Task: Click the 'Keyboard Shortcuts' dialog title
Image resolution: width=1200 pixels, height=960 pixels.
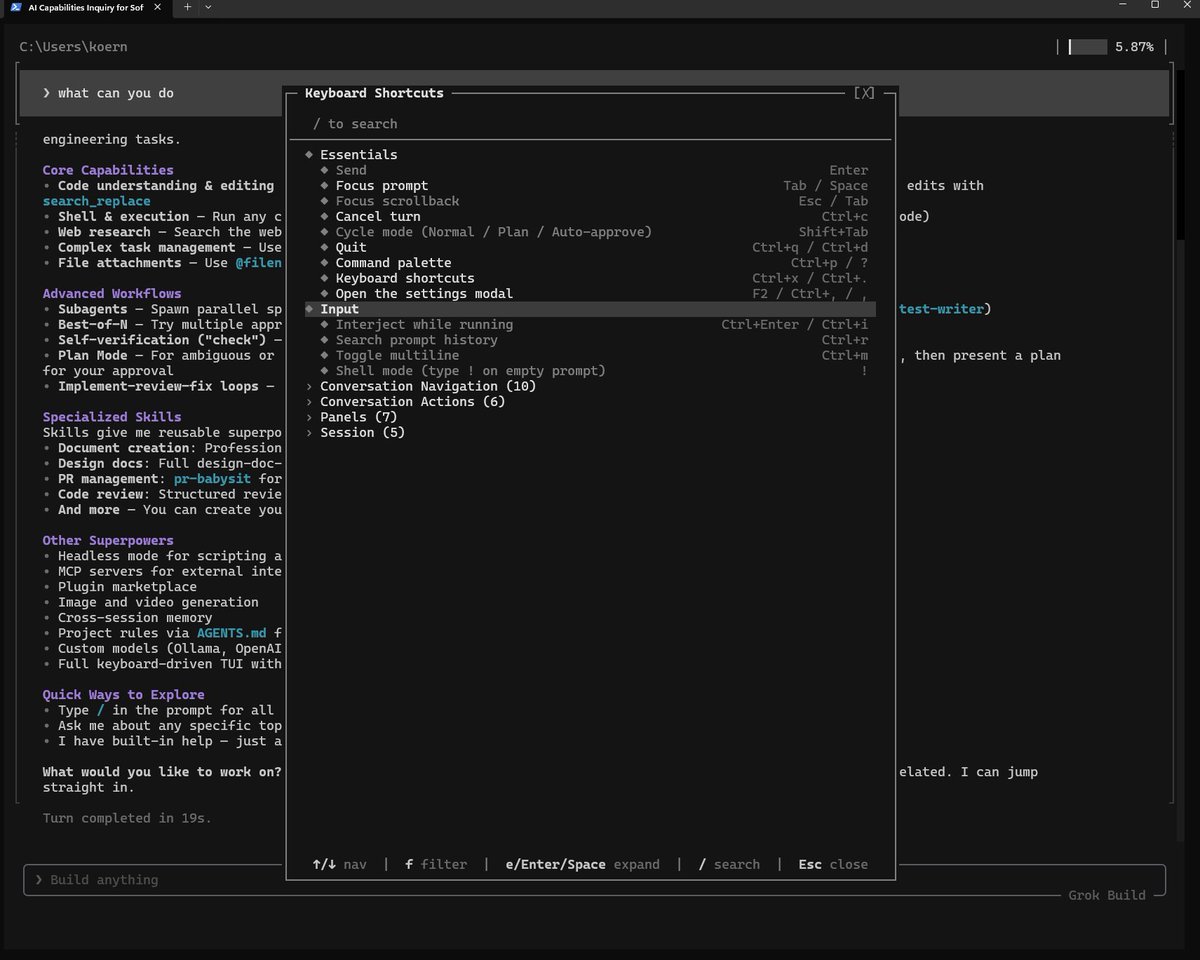Action: [x=374, y=93]
